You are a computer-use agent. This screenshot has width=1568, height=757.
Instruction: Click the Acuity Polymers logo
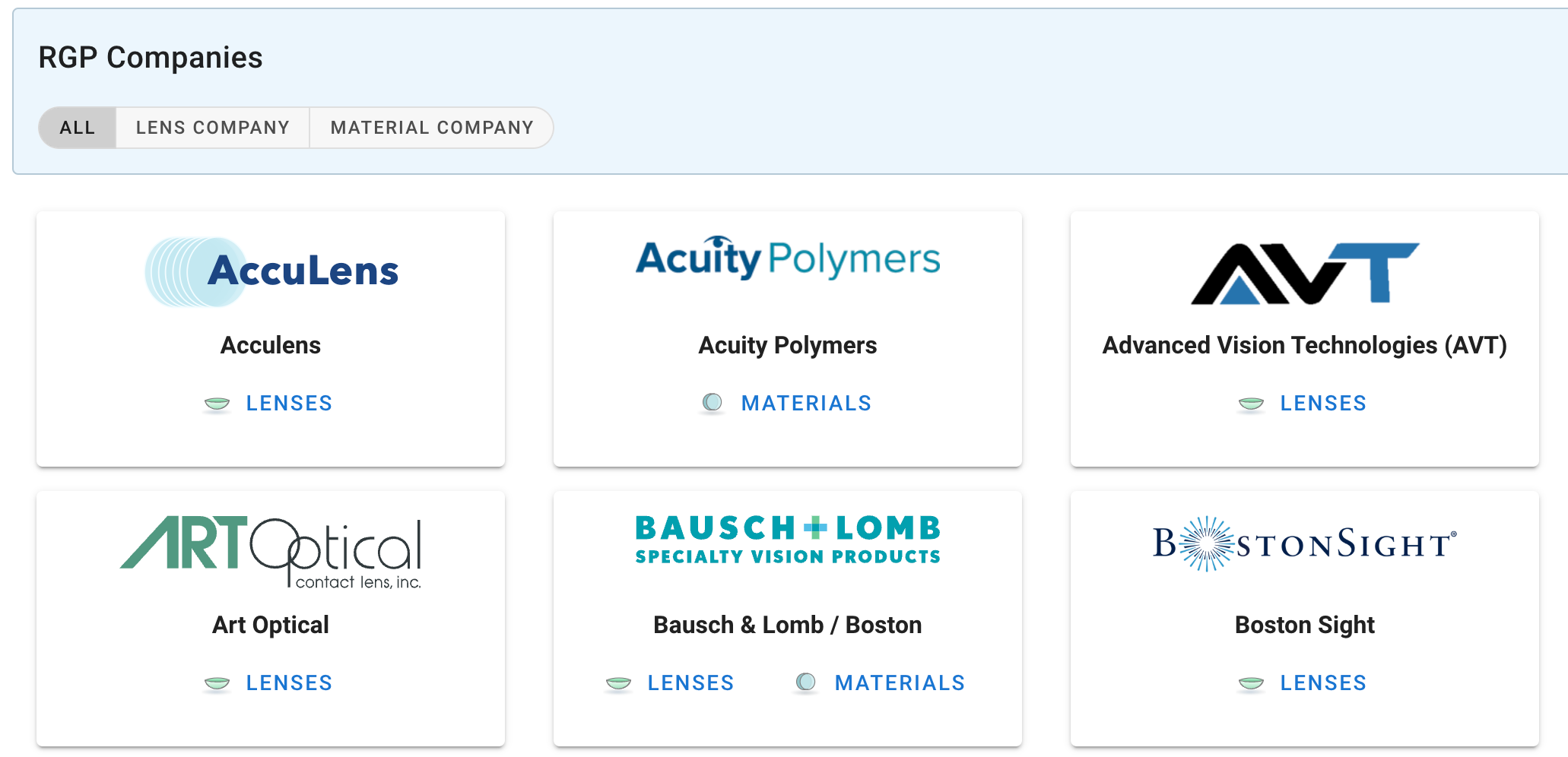point(788,258)
